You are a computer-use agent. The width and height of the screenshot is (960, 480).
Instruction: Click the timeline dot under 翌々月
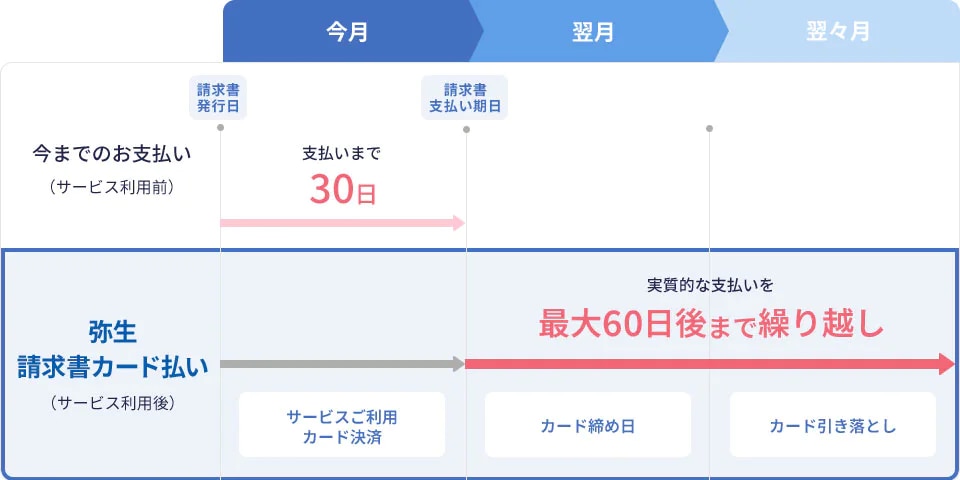click(709, 128)
